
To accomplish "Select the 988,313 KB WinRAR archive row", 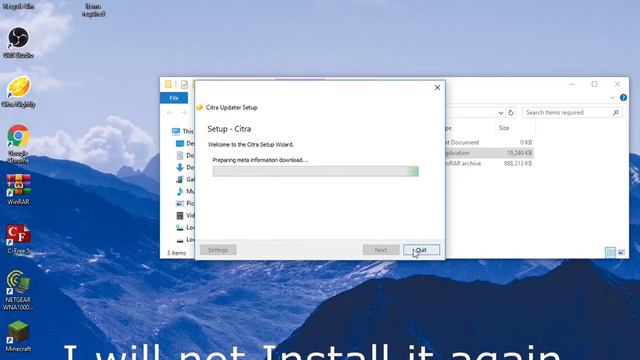I will coord(489,163).
